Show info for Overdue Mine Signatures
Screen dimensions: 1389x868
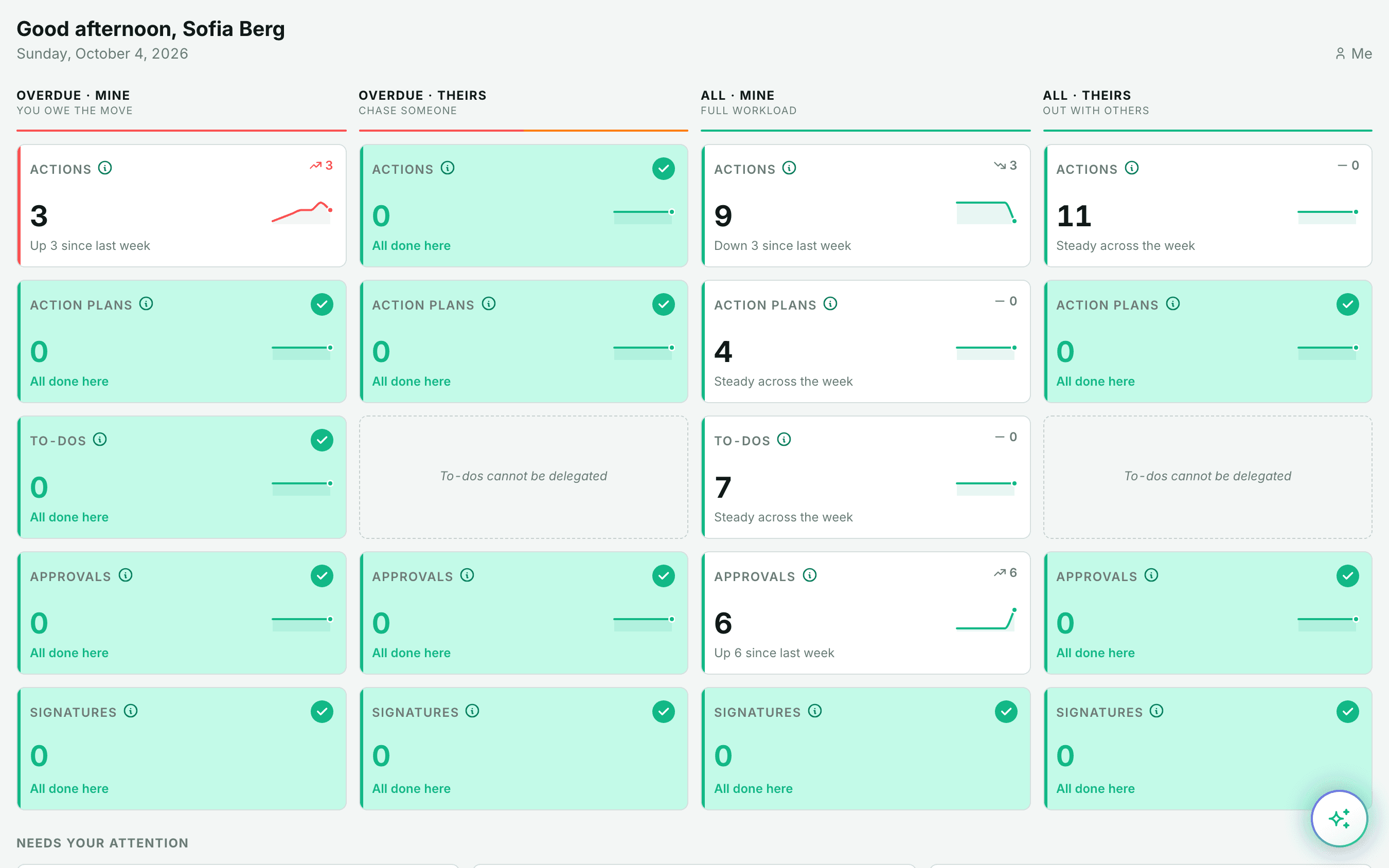tap(131, 711)
